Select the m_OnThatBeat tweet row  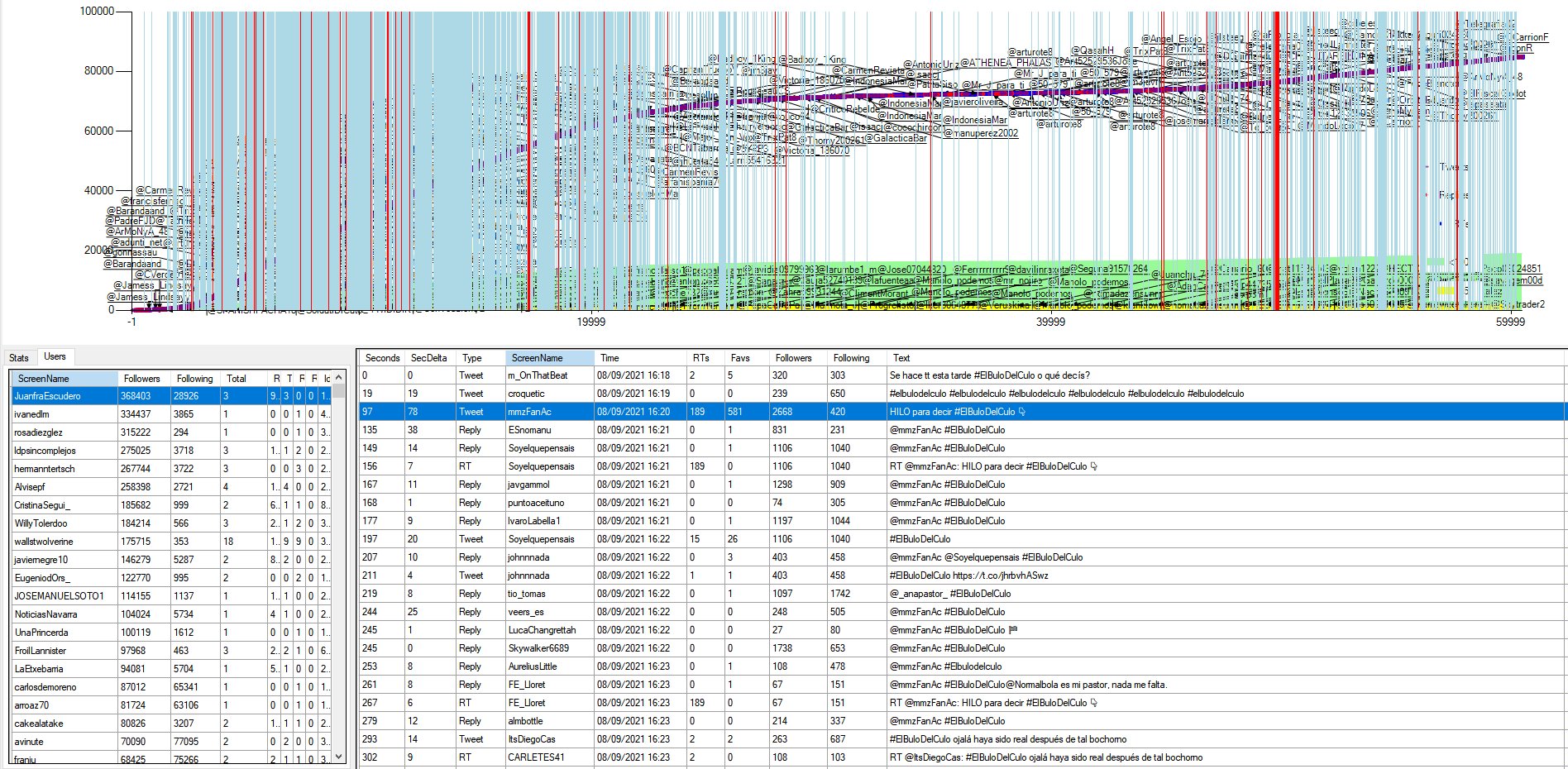[x=963, y=375]
